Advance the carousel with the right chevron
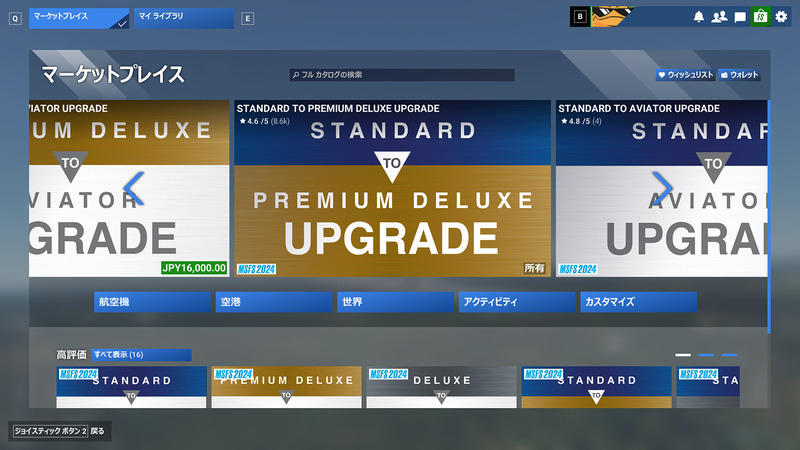This screenshot has width=800, height=450. coord(663,188)
